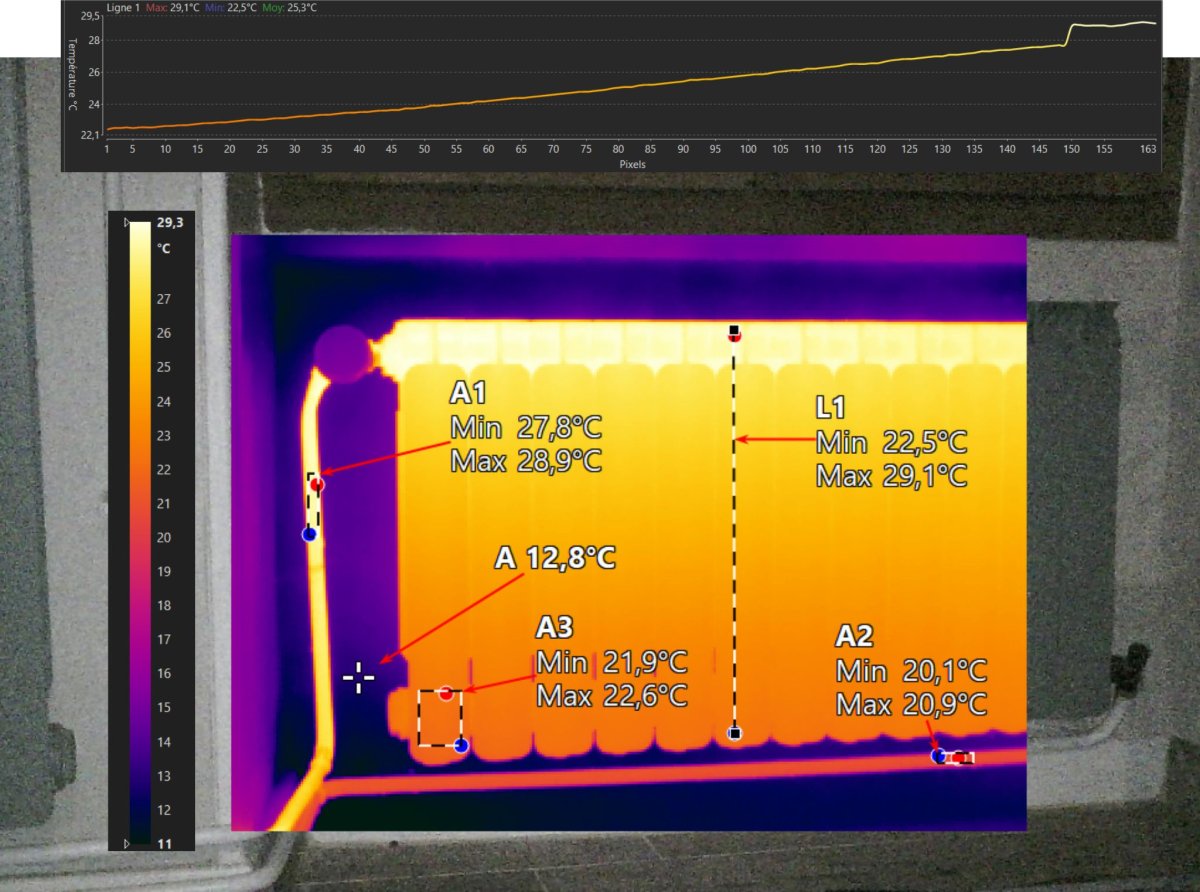Select the blue min marker of area A2
The height and width of the screenshot is (892, 1200).
[x=939, y=756]
